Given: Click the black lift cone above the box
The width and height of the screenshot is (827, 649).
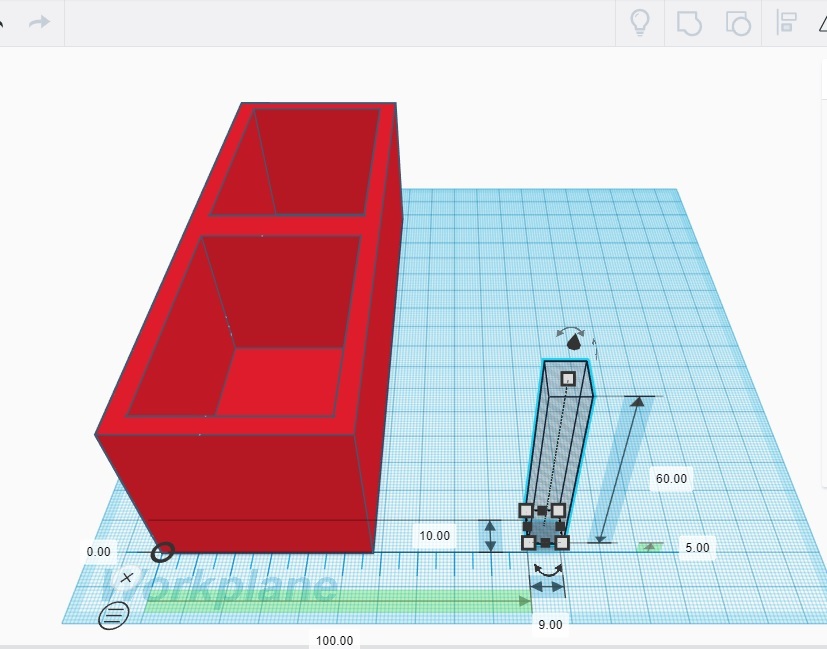Looking at the screenshot, I should 574,343.
